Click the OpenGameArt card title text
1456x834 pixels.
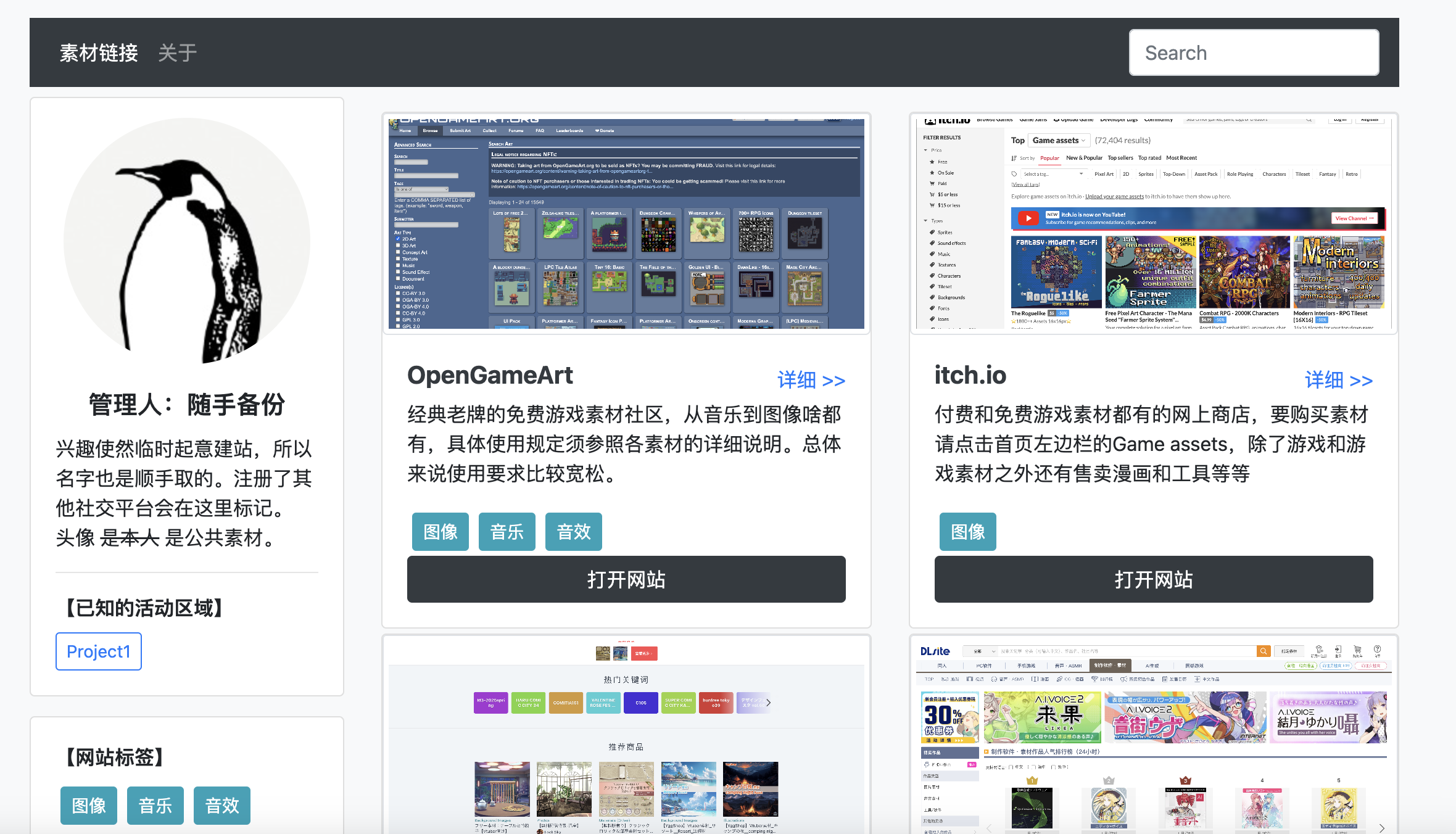(490, 375)
